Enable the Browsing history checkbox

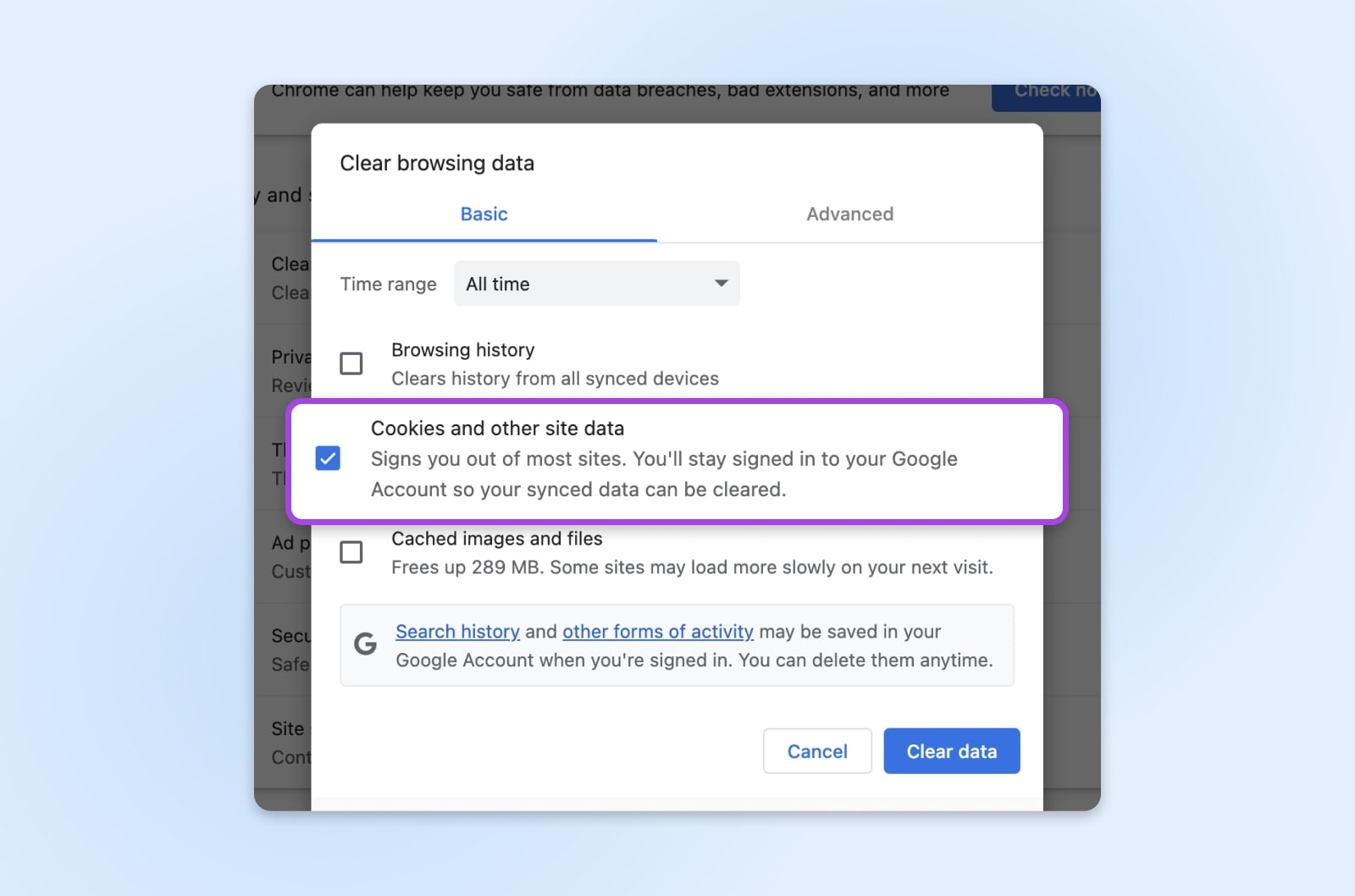click(351, 363)
